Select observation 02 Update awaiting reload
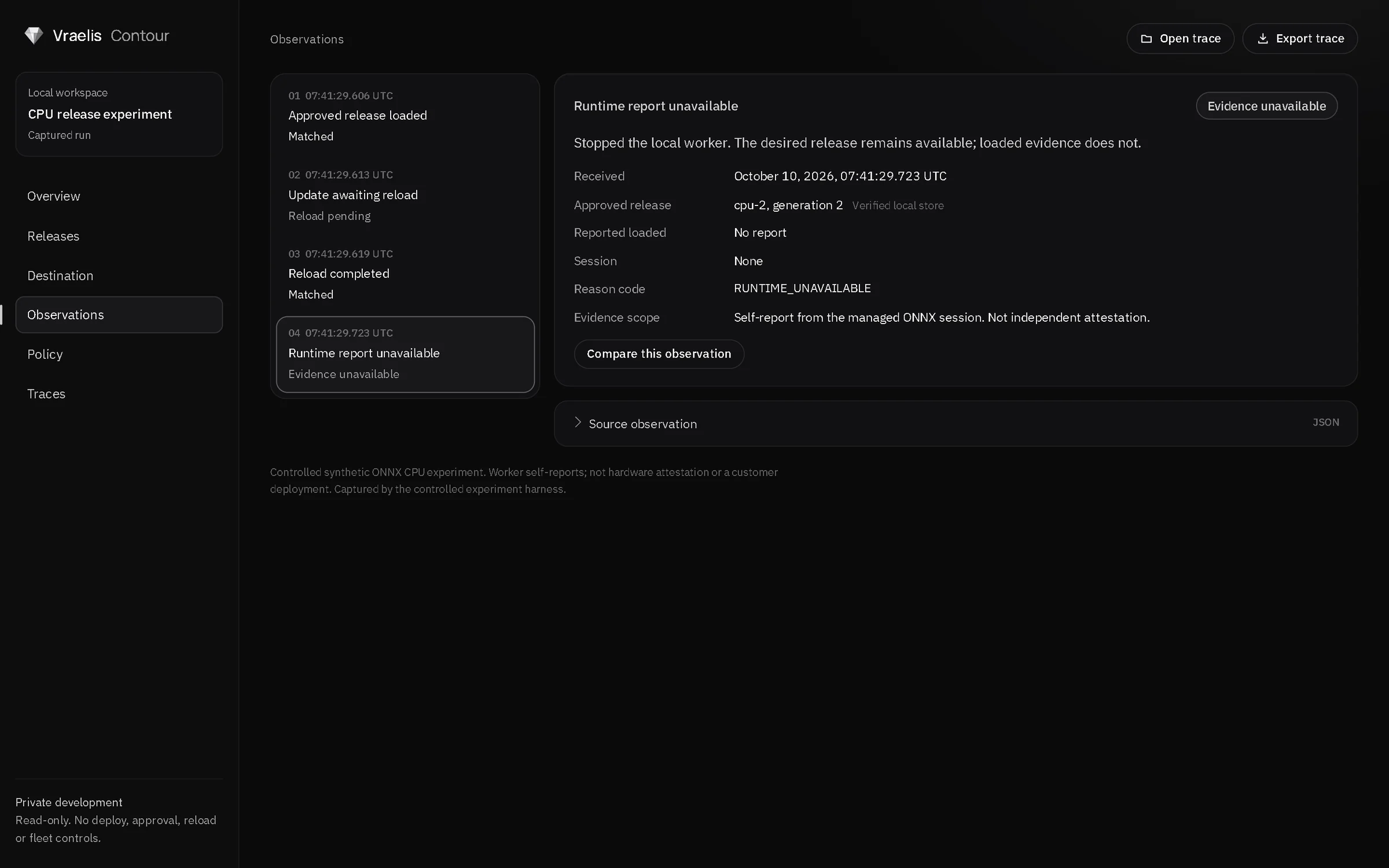The image size is (1389, 868). coord(405,195)
